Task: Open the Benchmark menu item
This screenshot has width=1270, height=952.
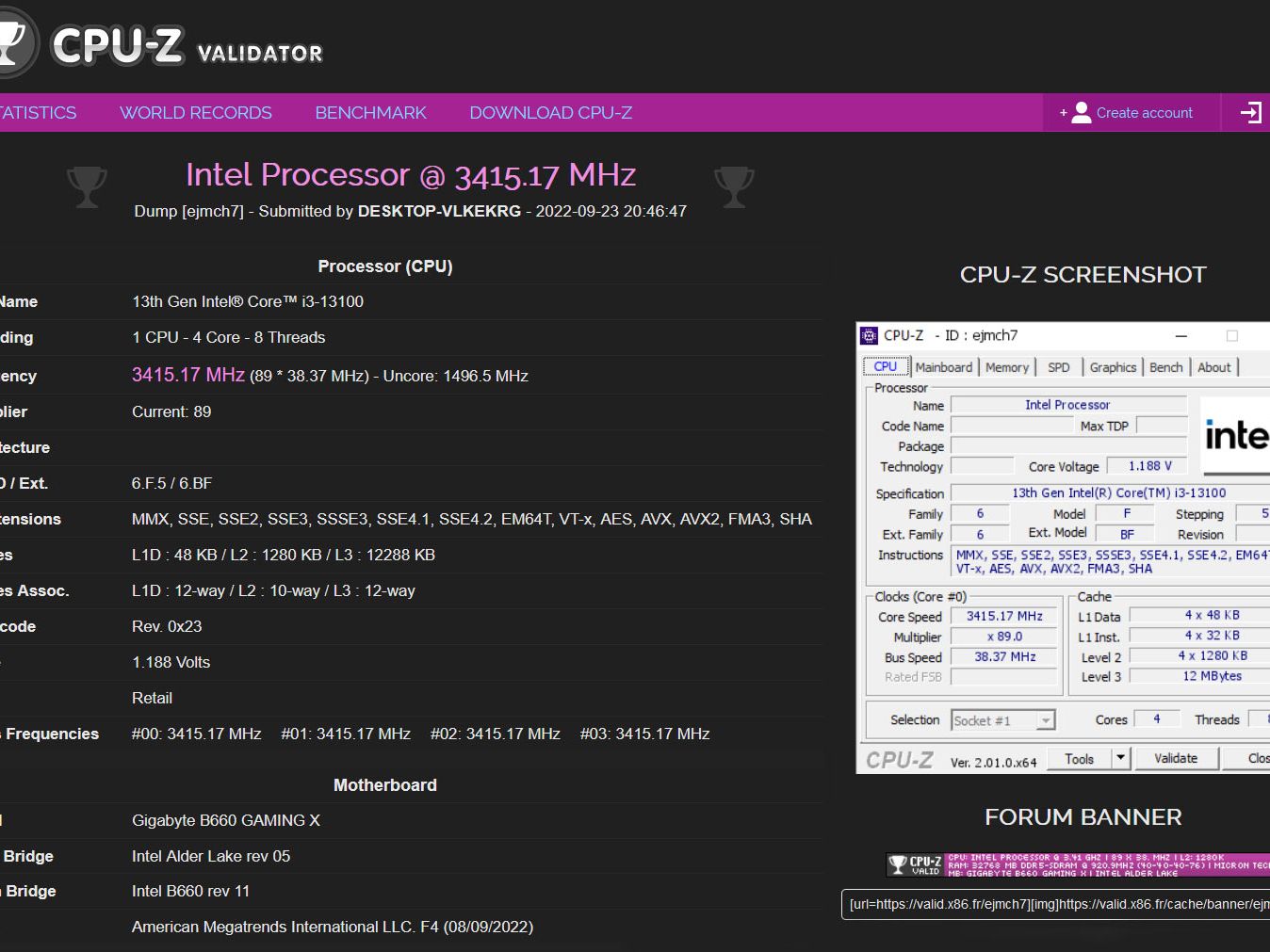Action: click(x=371, y=113)
